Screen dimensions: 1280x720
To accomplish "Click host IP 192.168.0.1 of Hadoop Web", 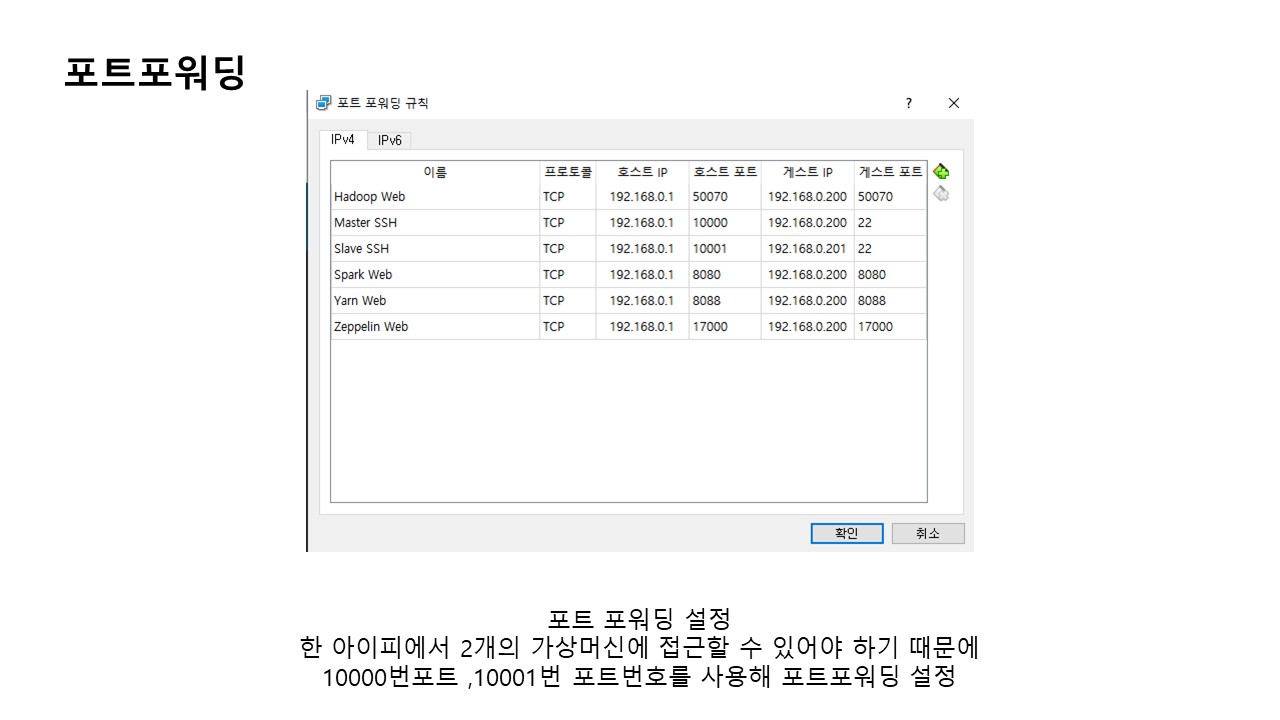I will pyautogui.click(x=642, y=197).
